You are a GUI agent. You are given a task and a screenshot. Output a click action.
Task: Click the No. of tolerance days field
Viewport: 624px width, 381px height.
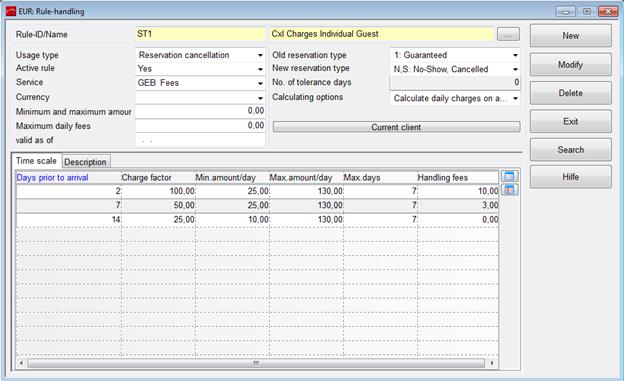[455, 83]
